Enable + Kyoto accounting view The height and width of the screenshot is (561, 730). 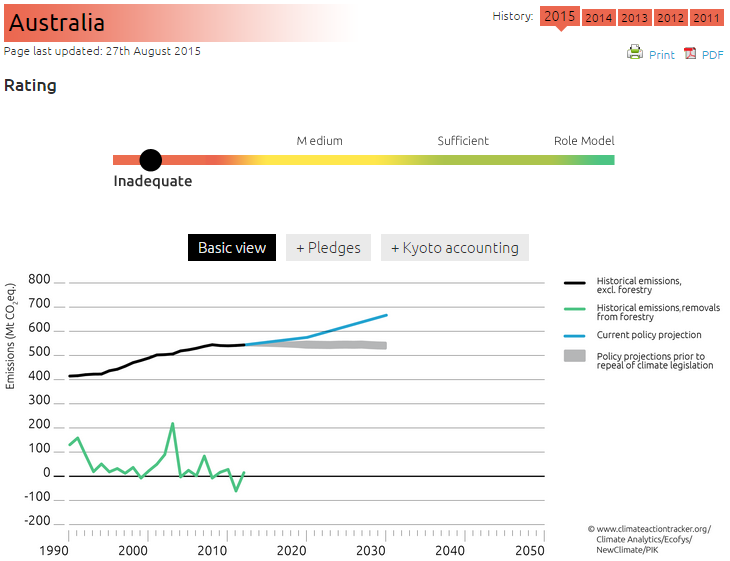pos(454,248)
